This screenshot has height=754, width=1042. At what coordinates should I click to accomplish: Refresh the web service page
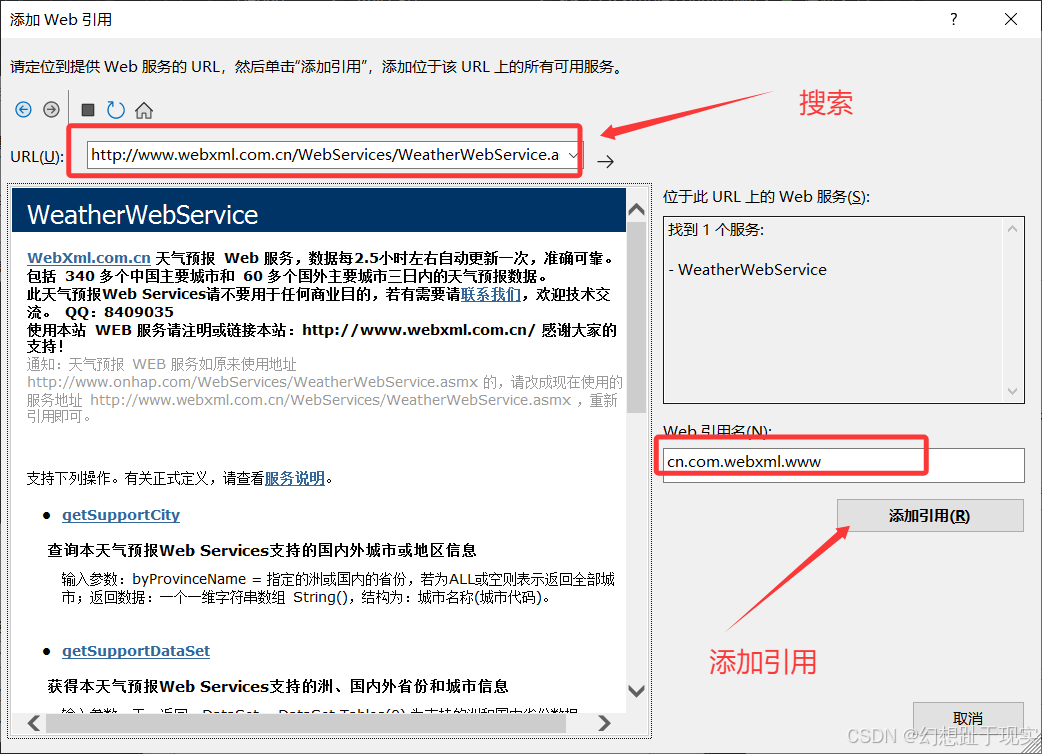(116, 110)
